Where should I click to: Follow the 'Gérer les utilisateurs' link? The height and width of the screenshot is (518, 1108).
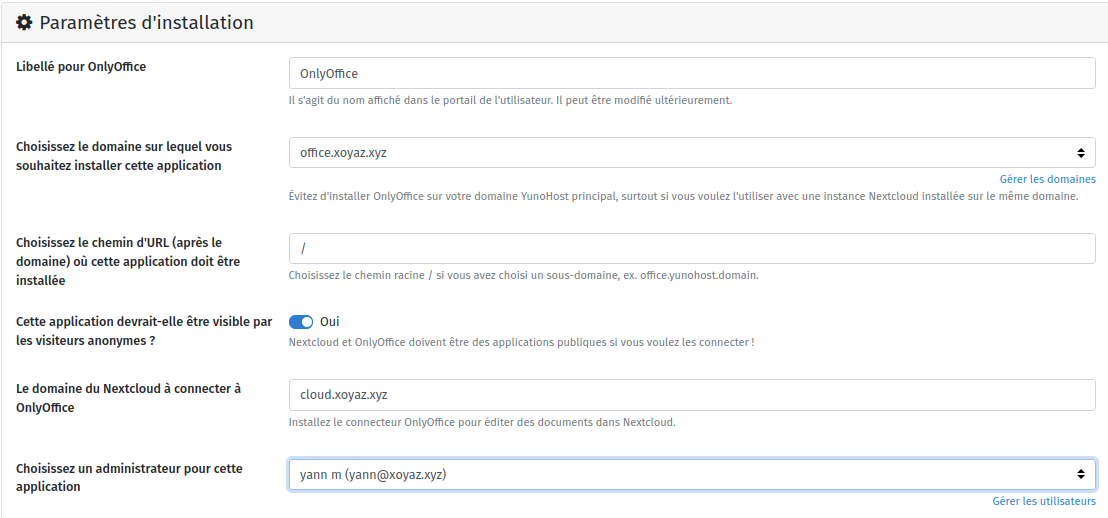click(1043, 501)
